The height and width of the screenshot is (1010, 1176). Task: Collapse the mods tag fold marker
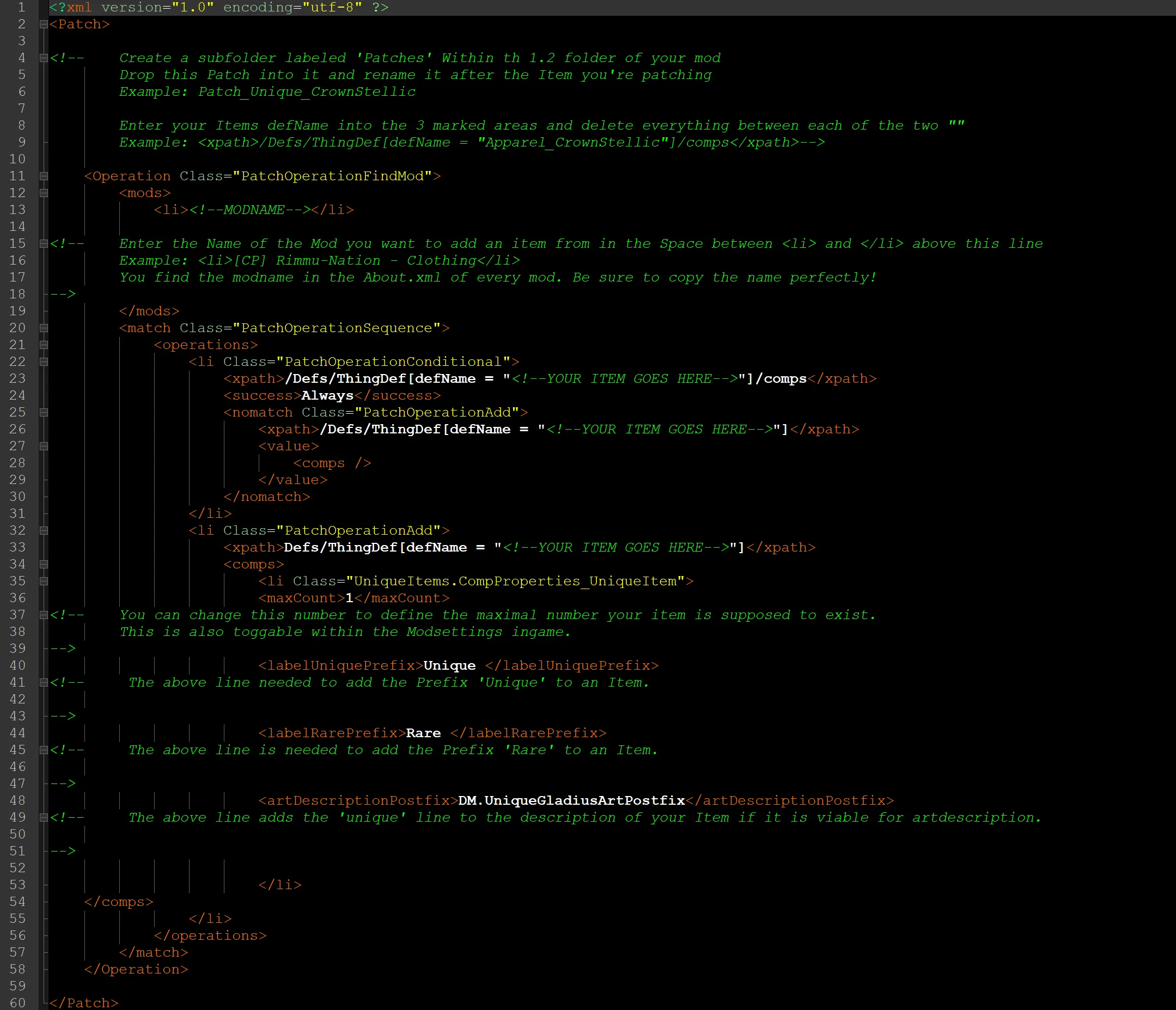(43, 193)
